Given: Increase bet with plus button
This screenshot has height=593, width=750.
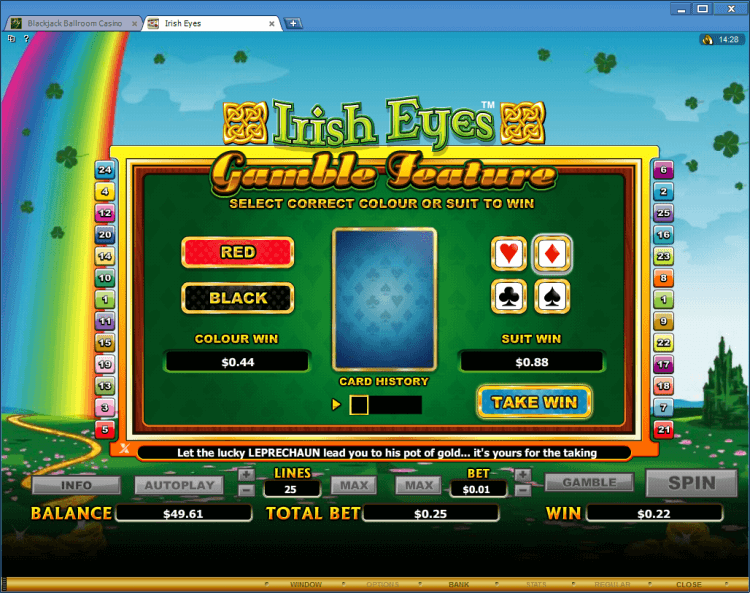Looking at the screenshot, I should tap(523, 475).
